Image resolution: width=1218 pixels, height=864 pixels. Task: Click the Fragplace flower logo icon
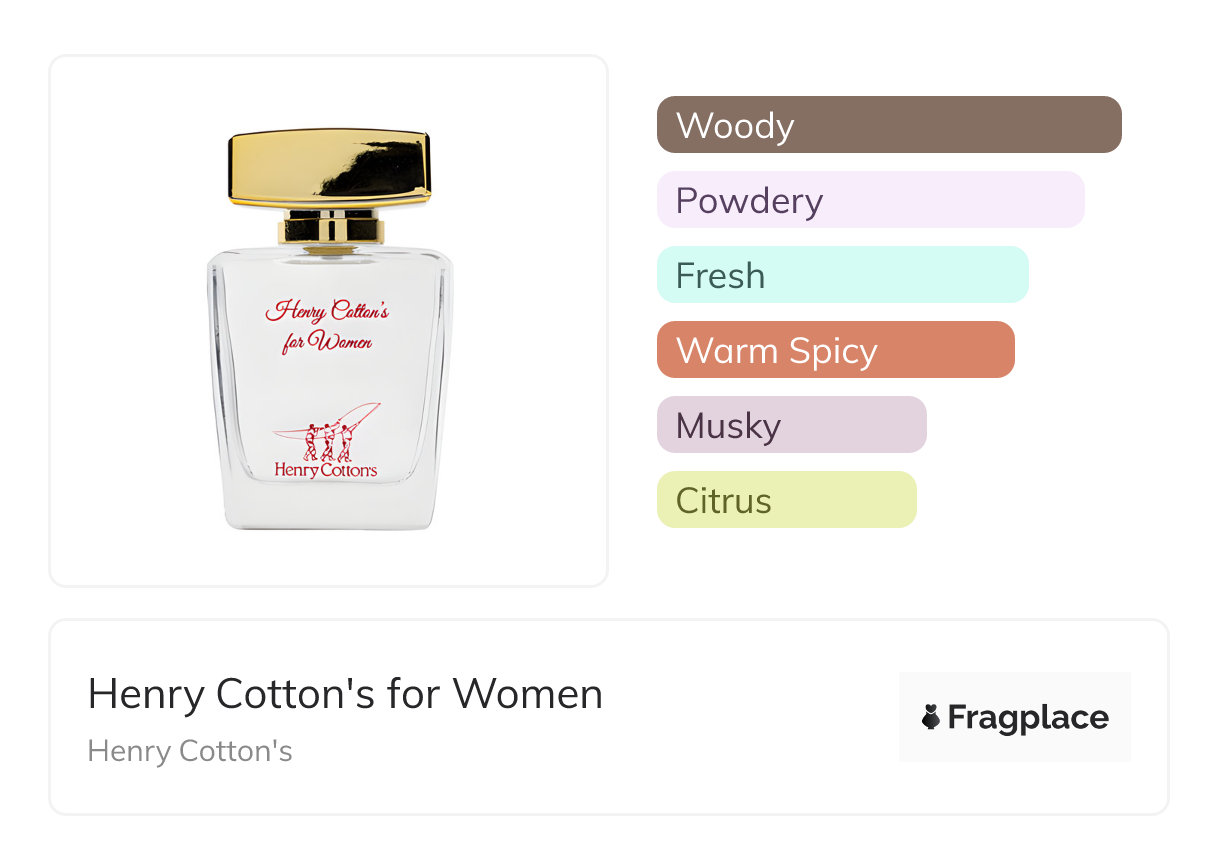pyautogui.click(x=931, y=717)
